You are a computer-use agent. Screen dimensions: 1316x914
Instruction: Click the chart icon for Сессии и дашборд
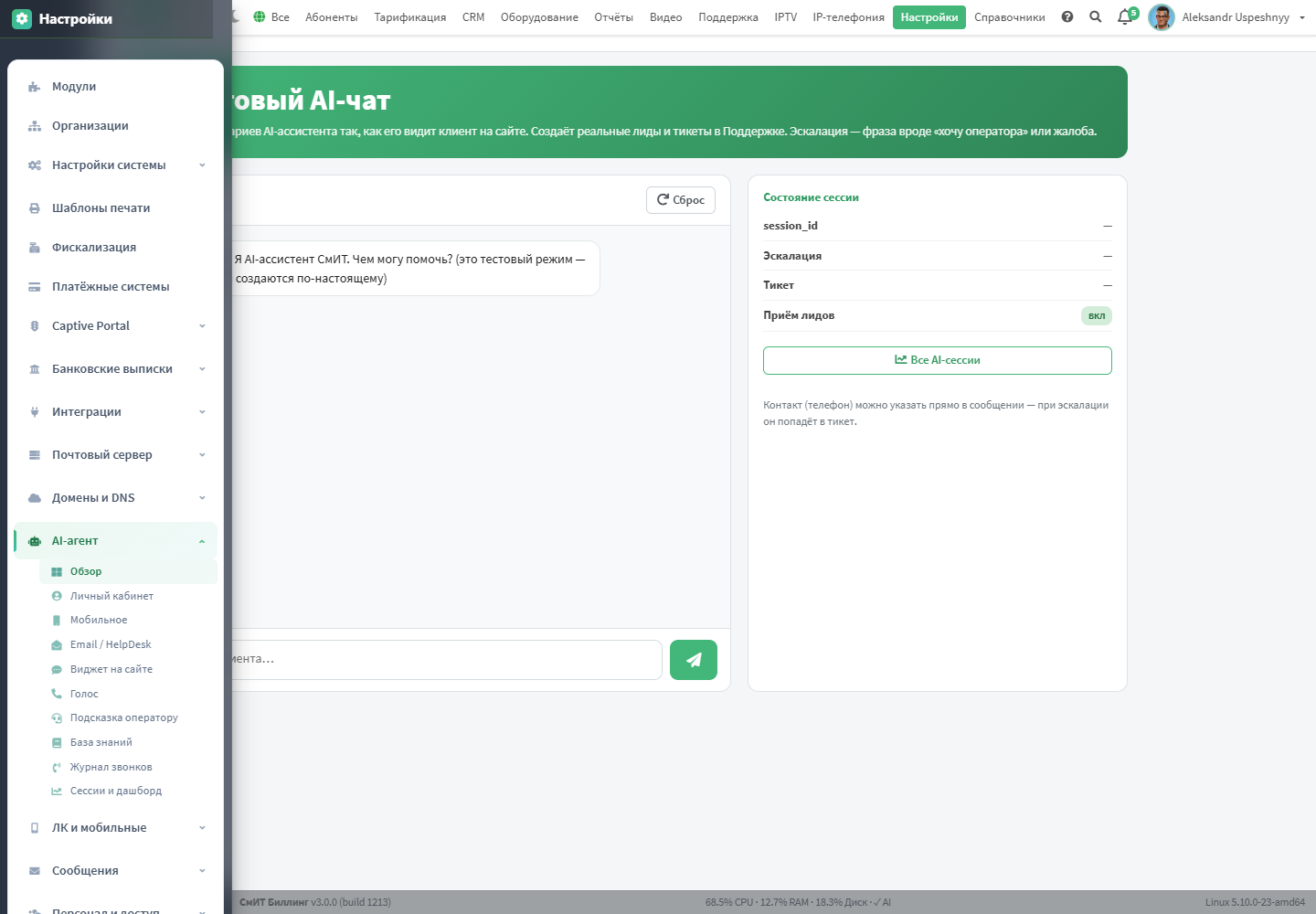(x=57, y=792)
